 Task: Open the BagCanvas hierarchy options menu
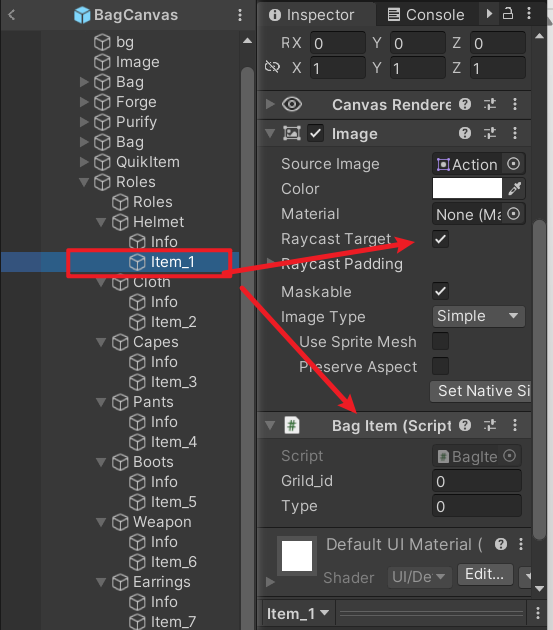(x=240, y=15)
